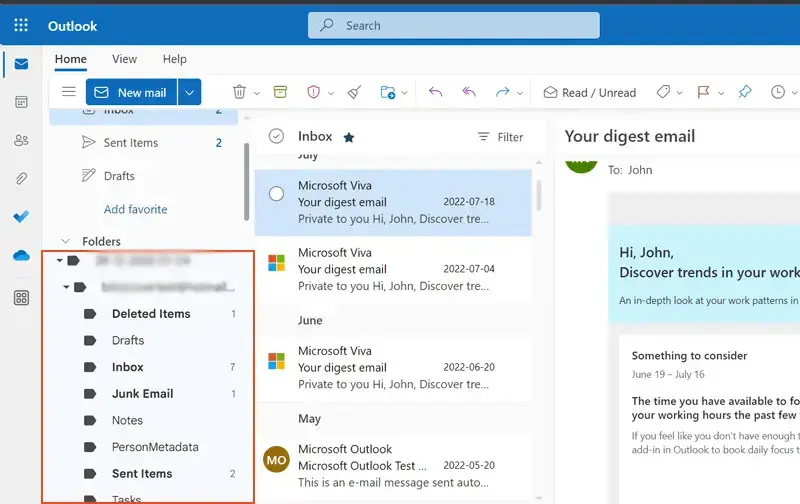The width and height of the screenshot is (800, 504).
Task: Click the Flag icon in toolbar
Action: [704, 92]
